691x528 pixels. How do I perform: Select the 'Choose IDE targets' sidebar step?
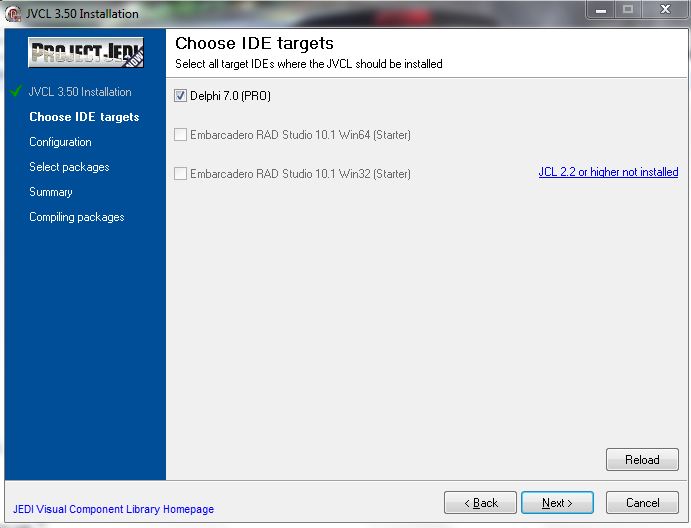[x=84, y=117]
